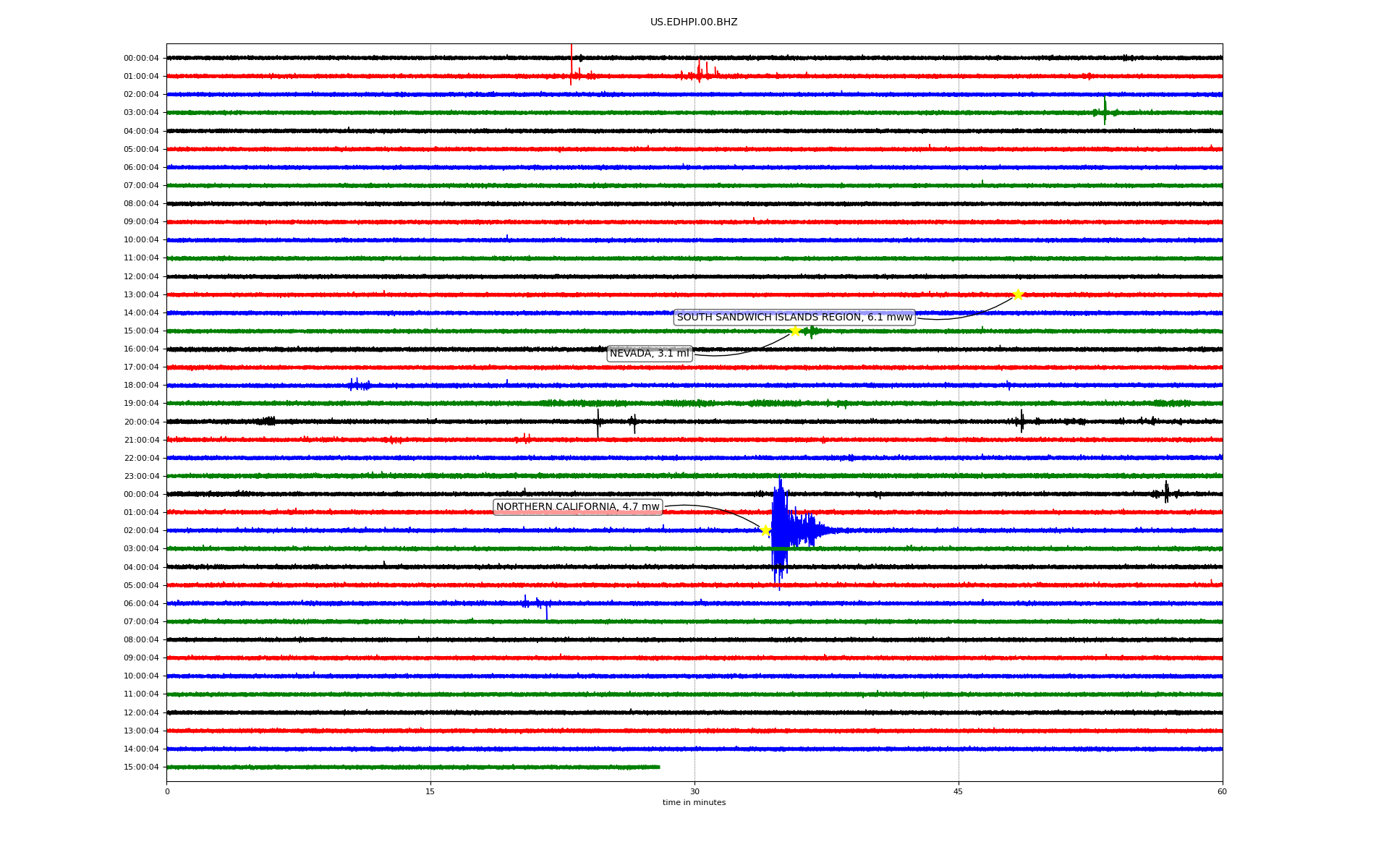Click the 30 tick on the x-axis
1389x868 pixels.
[x=694, y=791]
